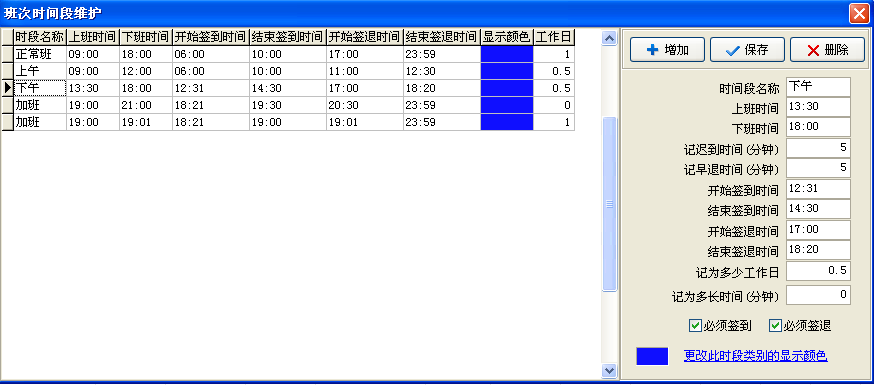Viewport: 874px width, 385px height.
Task: Click the 增加 add button
Action: click(667, 50)
